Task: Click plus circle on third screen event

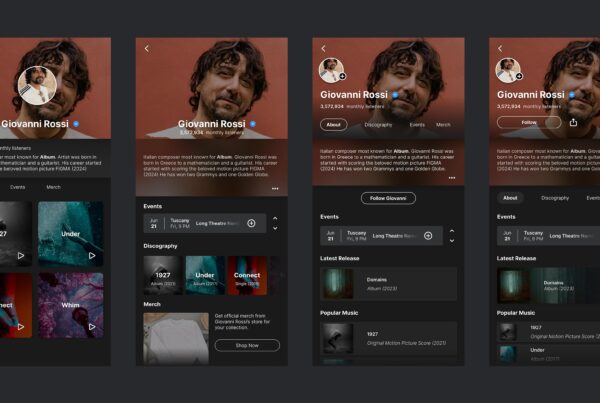Action: [428, 235]
